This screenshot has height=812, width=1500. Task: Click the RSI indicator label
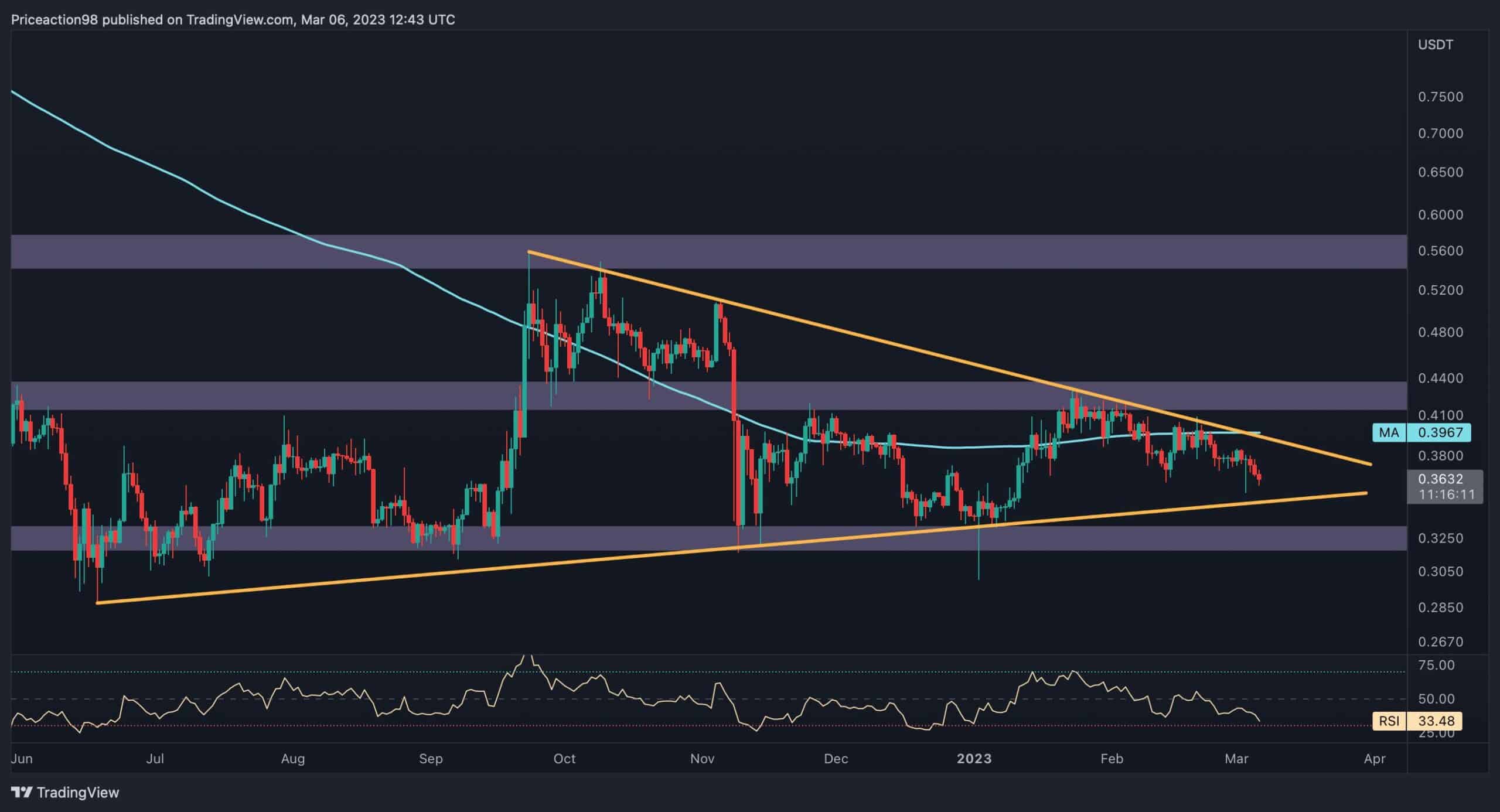(1390, 721)
